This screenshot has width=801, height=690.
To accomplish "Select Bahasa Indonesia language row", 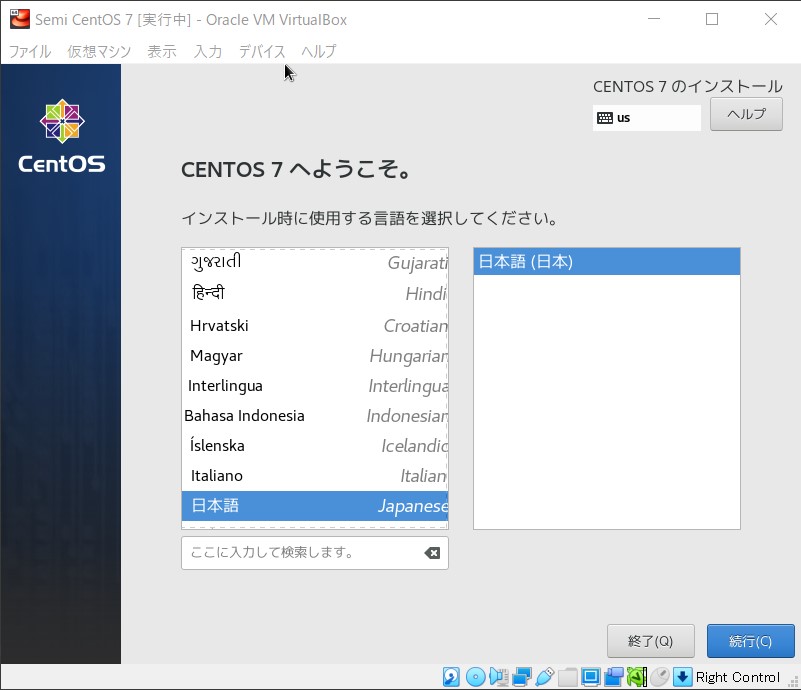I will point(315,416).
